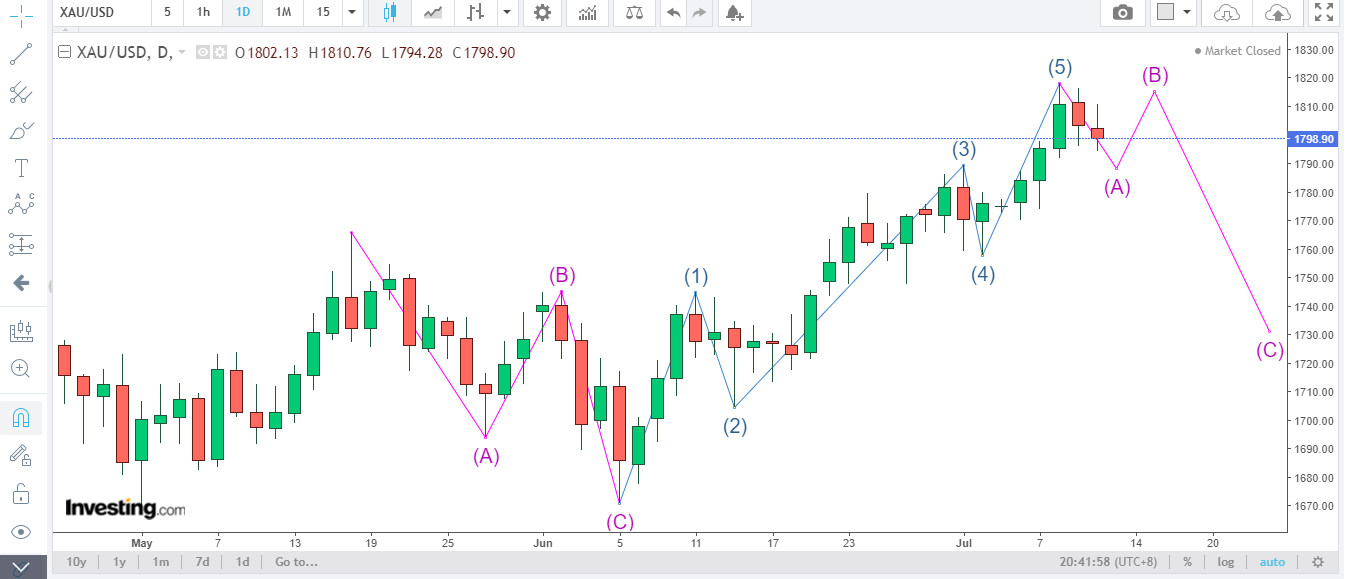This screenshot has width=1361, height=579.
Task: Redo the chart action
Action: pos(699,13)
